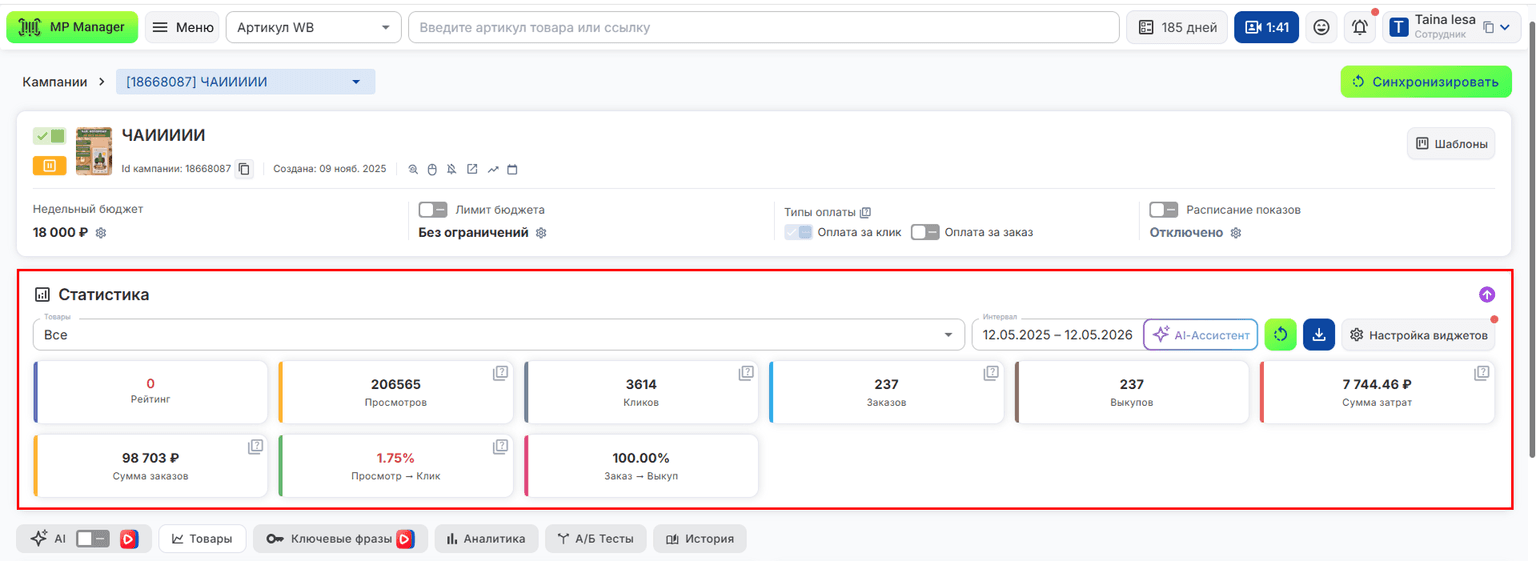Click the AI-Ассистент button
The image size is (1536, 561).
pos(1200,334)
